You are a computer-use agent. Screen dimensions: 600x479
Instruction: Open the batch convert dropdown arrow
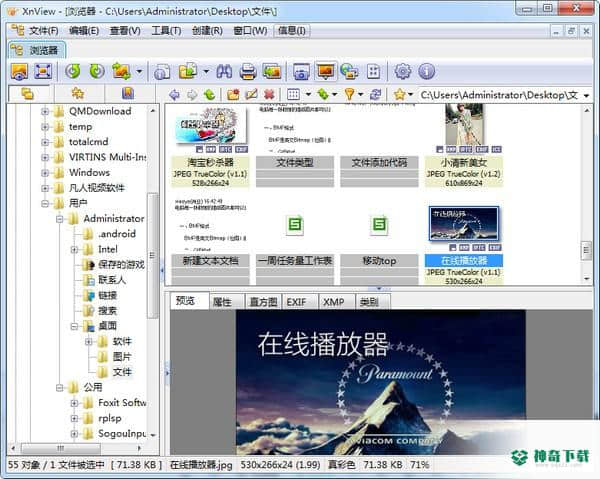point(206,72)
